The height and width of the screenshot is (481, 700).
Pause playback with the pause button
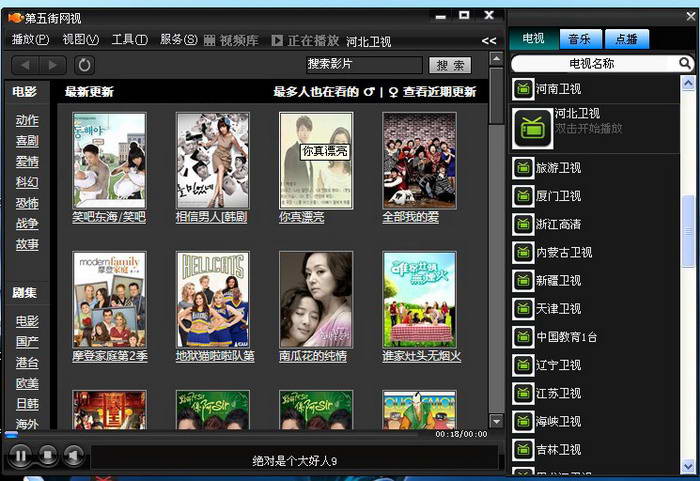(x=21, y=456)
